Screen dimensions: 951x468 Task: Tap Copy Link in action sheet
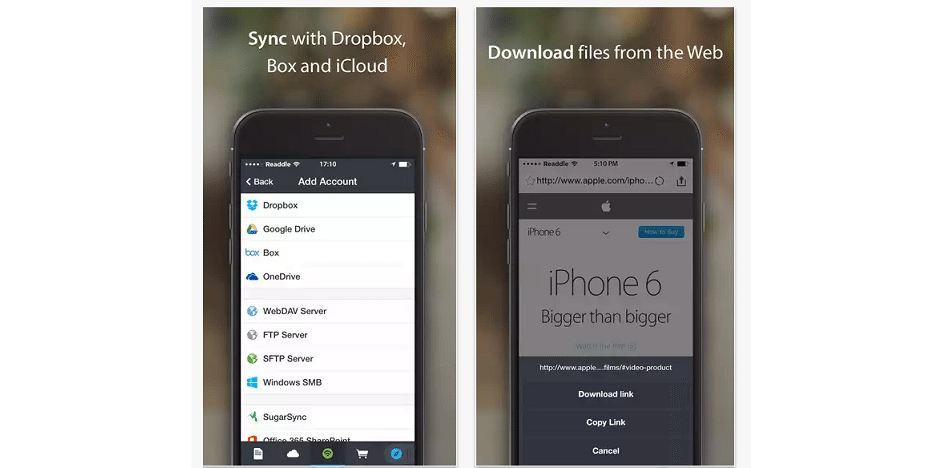pyautogui.click(x=606, y=423)
